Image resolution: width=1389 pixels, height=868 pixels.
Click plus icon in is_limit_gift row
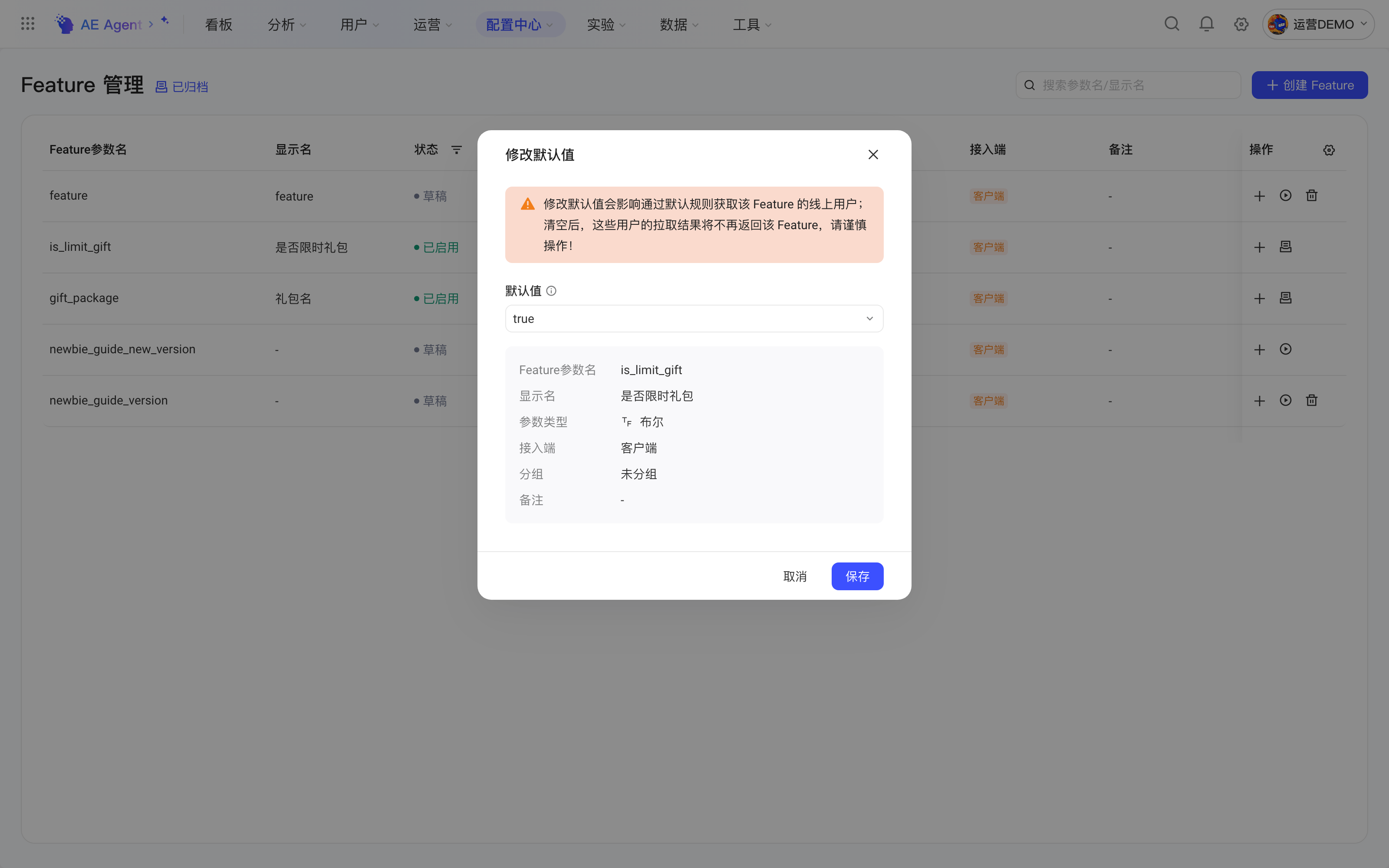[x=1259, y=247]
